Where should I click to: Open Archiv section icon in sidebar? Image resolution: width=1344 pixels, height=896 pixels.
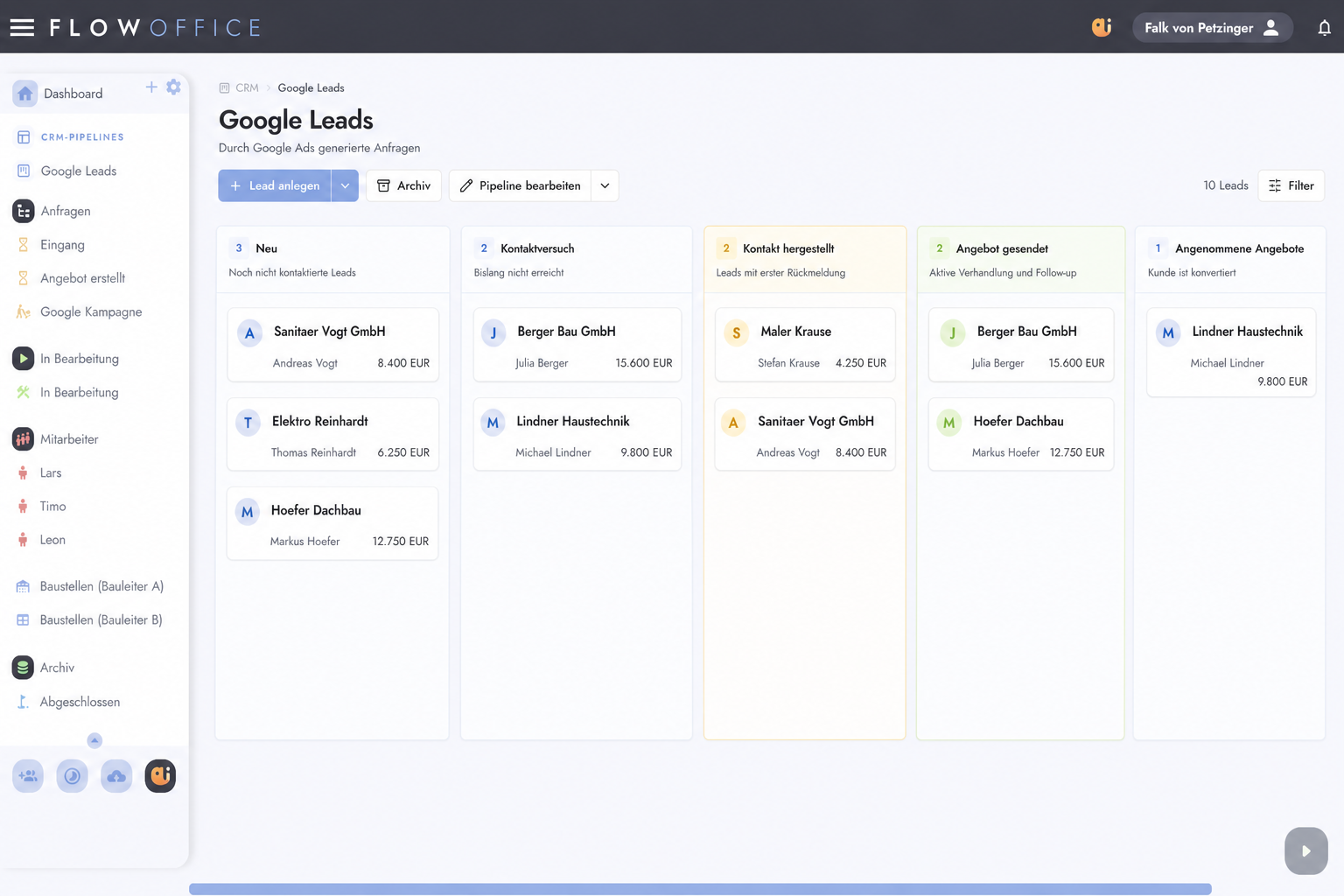[23, 668]
